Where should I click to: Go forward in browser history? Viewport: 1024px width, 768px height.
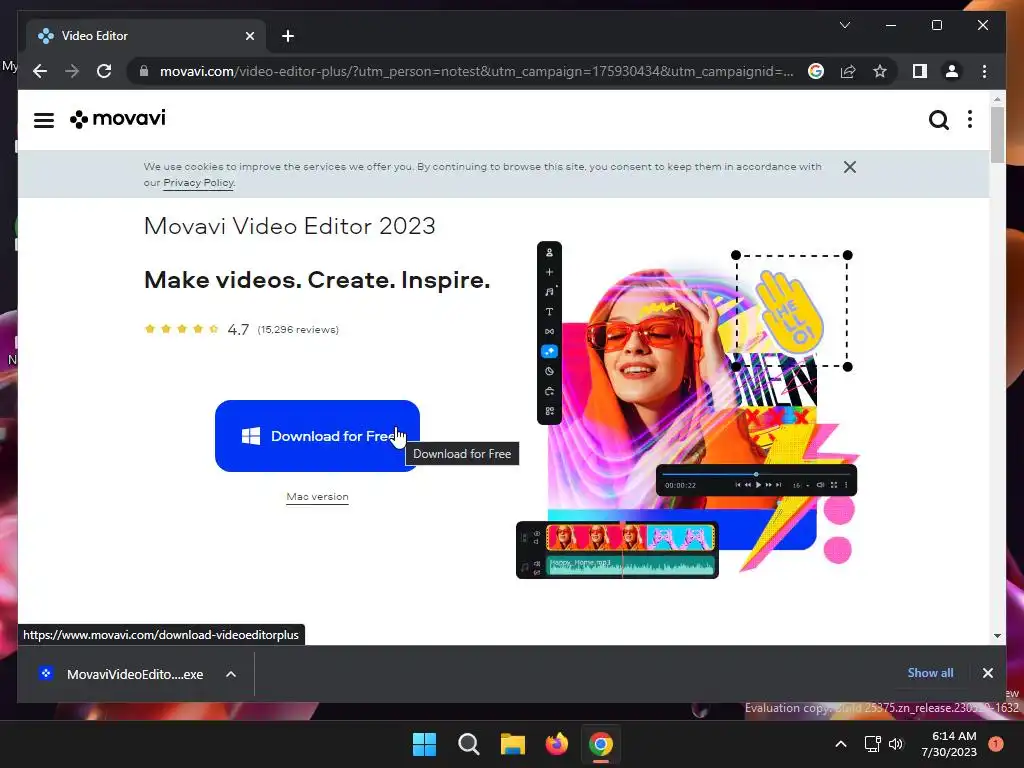(x=72, y=71)
